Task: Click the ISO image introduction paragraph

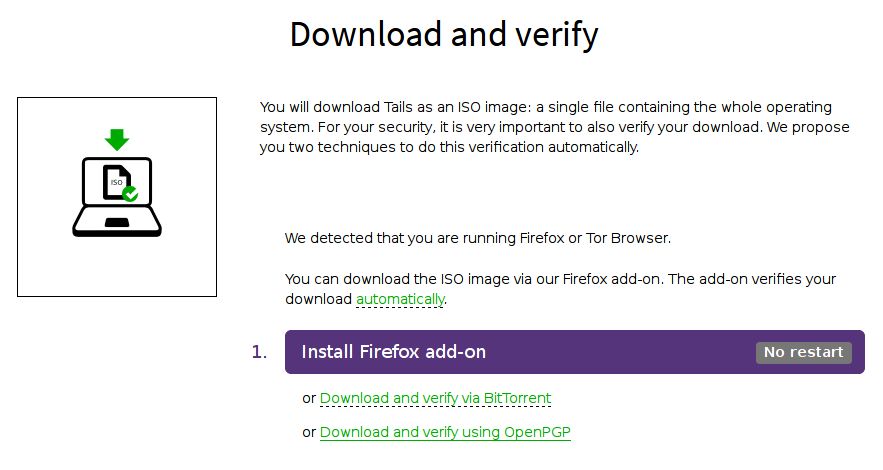Action: 555,127
